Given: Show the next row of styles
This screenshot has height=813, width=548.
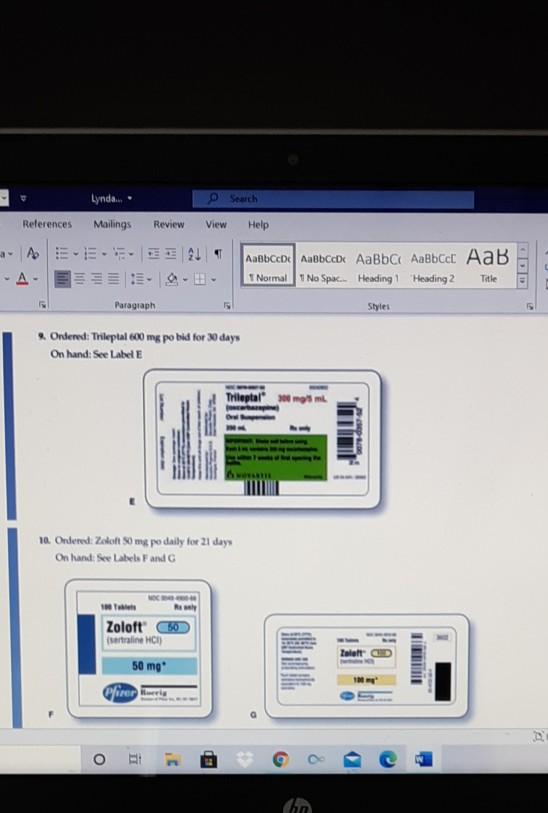Looking at the screenshot, I should coord(523,265).
